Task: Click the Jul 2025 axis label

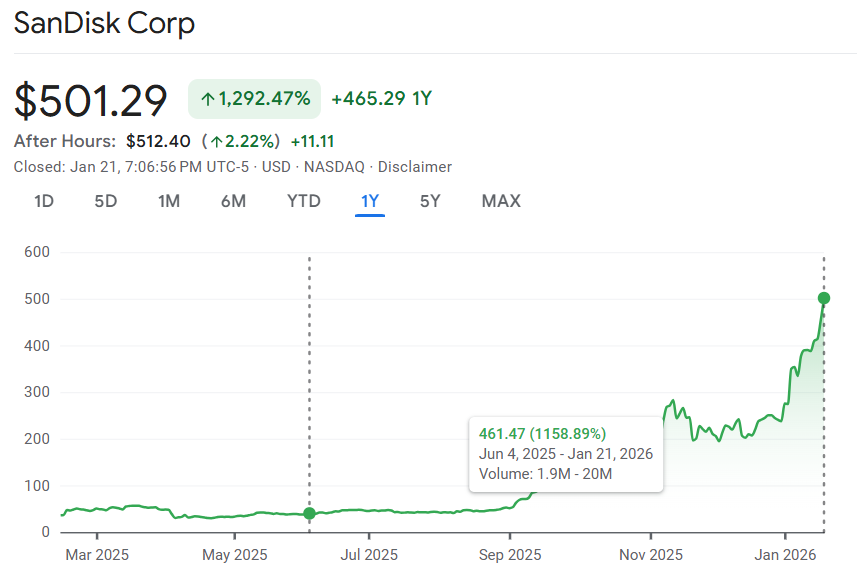Action: pyautogui.click(x=369, y=555)
